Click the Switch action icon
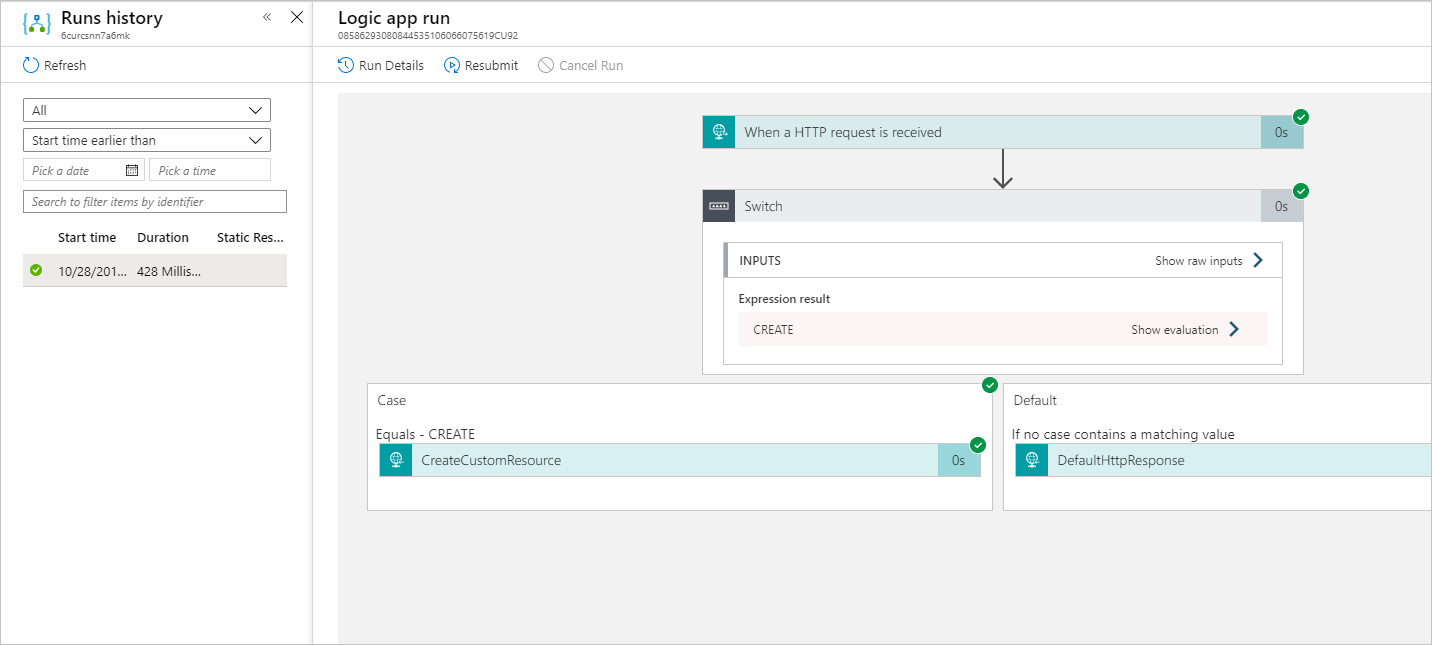 coord(719,206)
